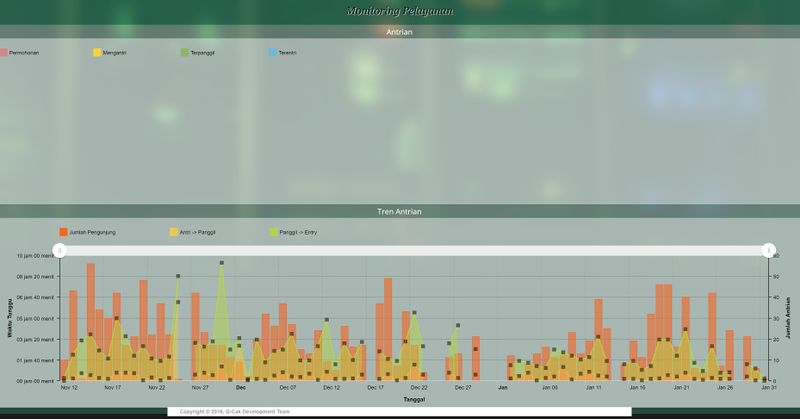Toggle the Mengantri legend swatch
Viewport: 800px width, 419px height.
click(97, 53)
